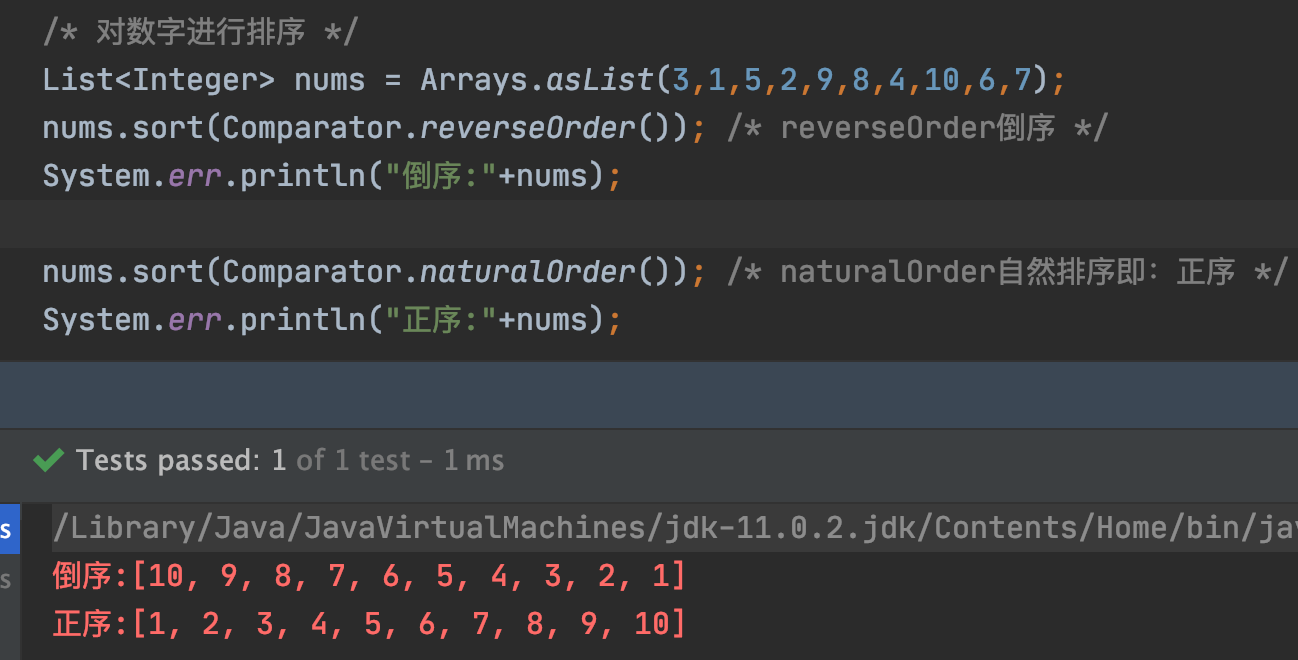Click the 倒序 console output line
The image size is (1298, 660).
pyautogui.click(x=370, y=576)
